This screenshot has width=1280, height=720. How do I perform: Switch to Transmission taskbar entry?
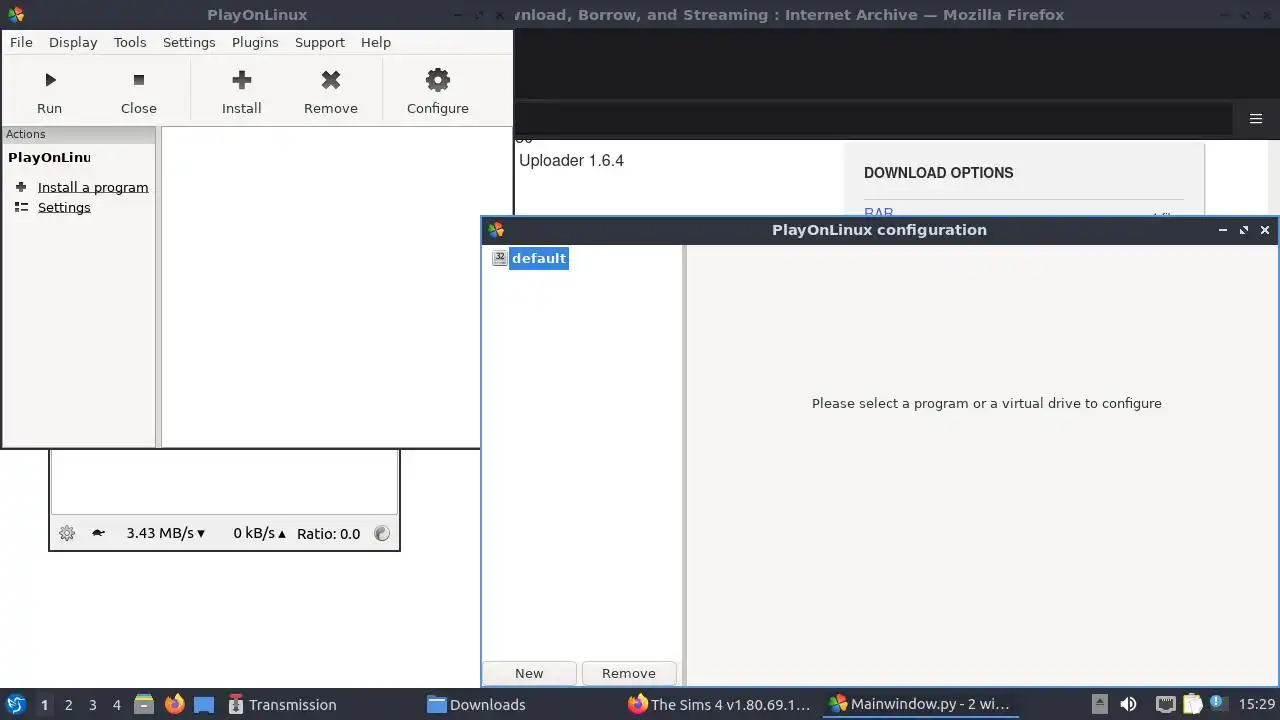282,704
